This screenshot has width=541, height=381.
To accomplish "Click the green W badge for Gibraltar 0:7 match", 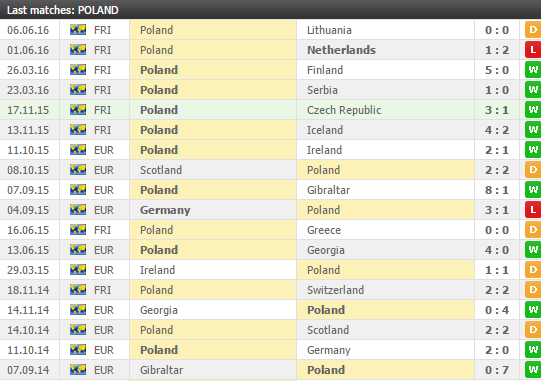I will [x=533, y=370].
